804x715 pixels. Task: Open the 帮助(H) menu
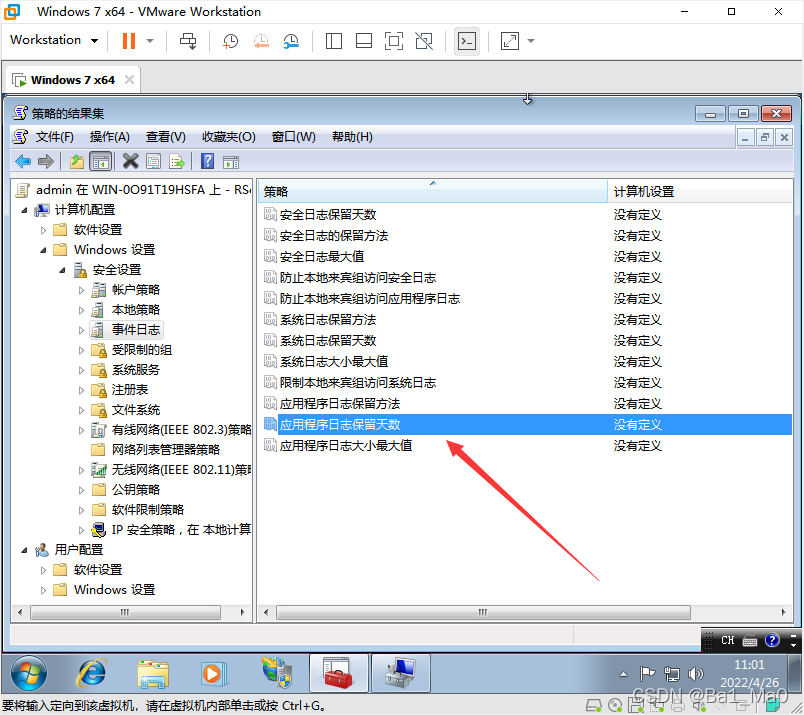pyautogui.click(x=352, y=137)
